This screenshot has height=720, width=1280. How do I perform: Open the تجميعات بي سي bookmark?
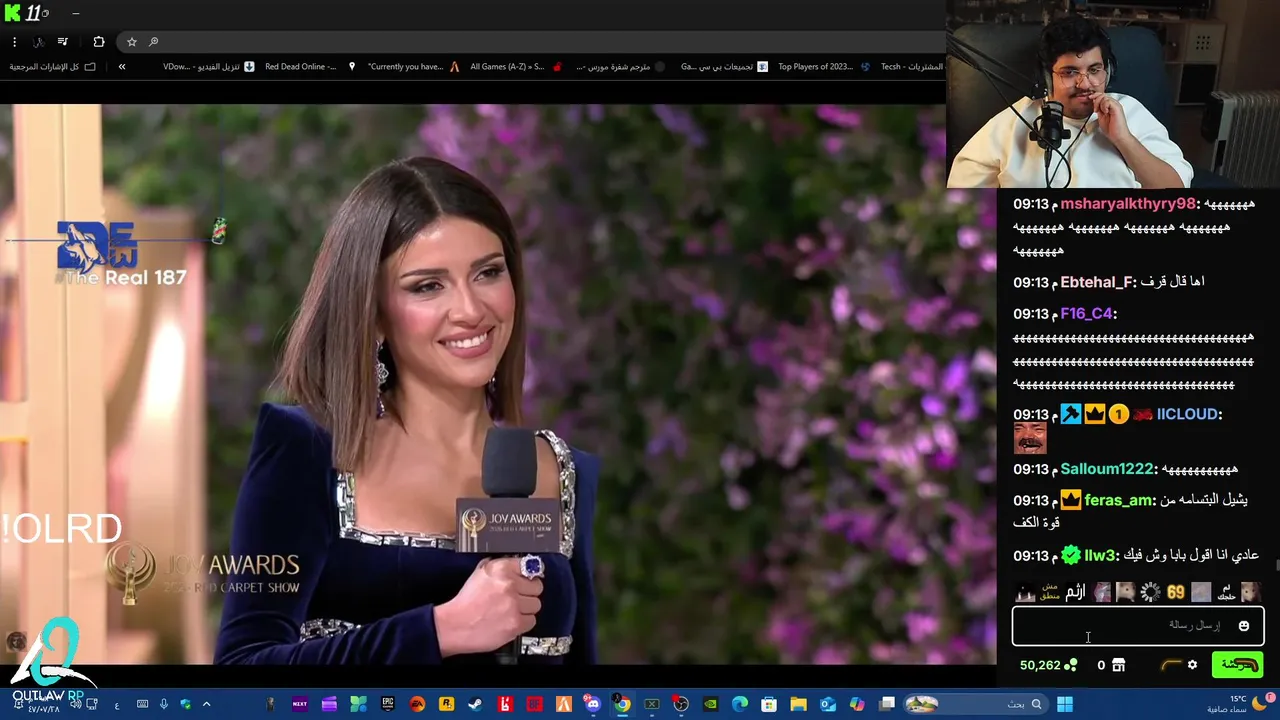[x=724, y=67]
